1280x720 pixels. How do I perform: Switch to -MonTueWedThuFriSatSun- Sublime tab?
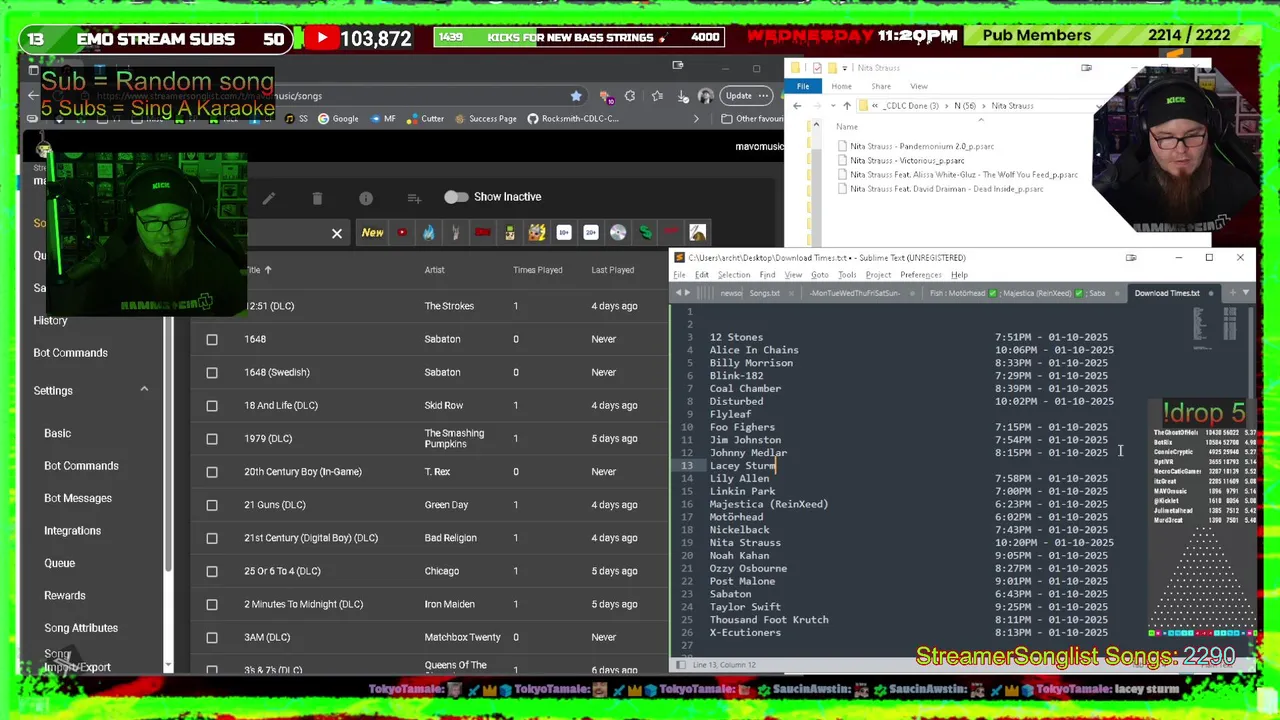855,293
